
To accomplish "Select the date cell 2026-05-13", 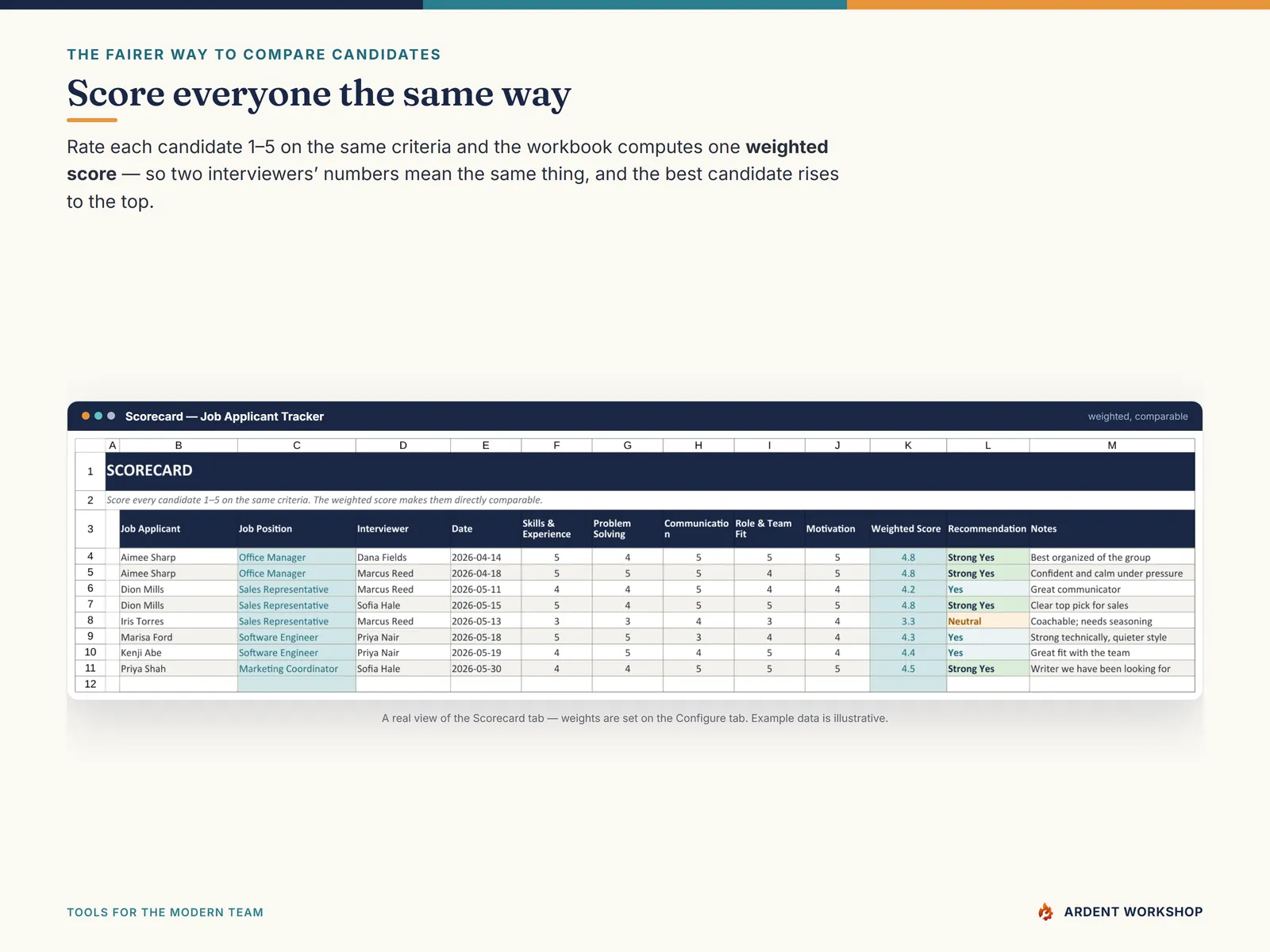I will click(486, 620).
